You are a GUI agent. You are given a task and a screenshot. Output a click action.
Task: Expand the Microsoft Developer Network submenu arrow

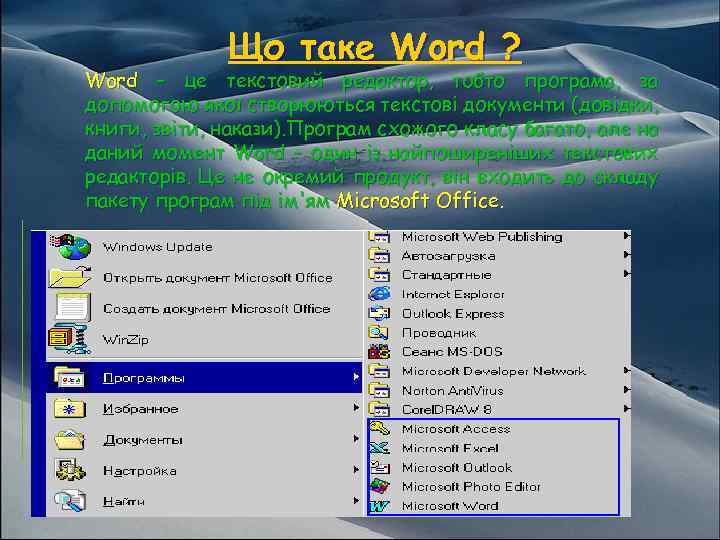point(626,370)
